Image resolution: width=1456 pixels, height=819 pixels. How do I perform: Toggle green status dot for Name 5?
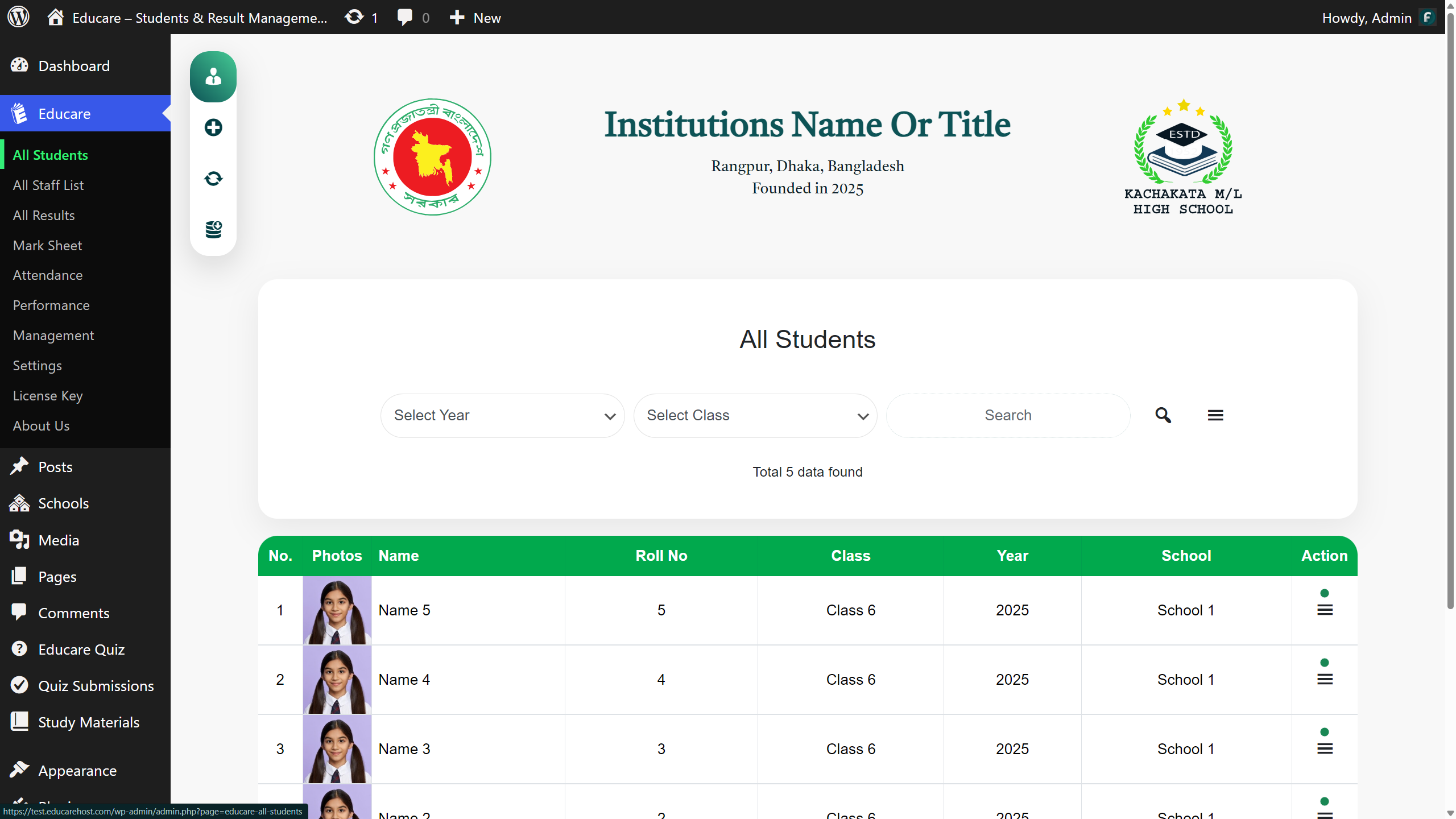(1325, 593)
